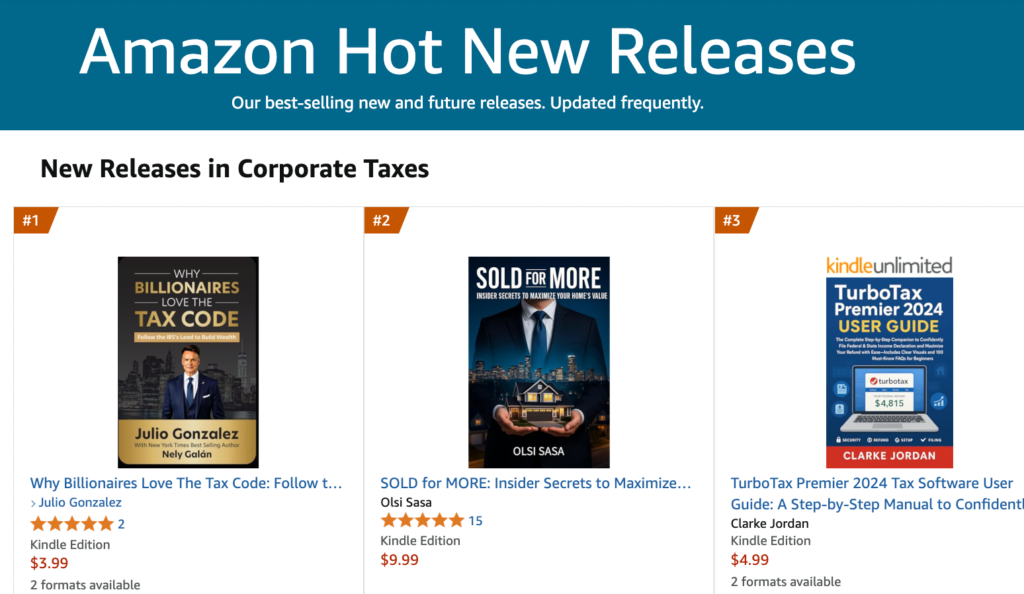Click the #1 rank badge
Screen dimensions: 1024x594
32,221
